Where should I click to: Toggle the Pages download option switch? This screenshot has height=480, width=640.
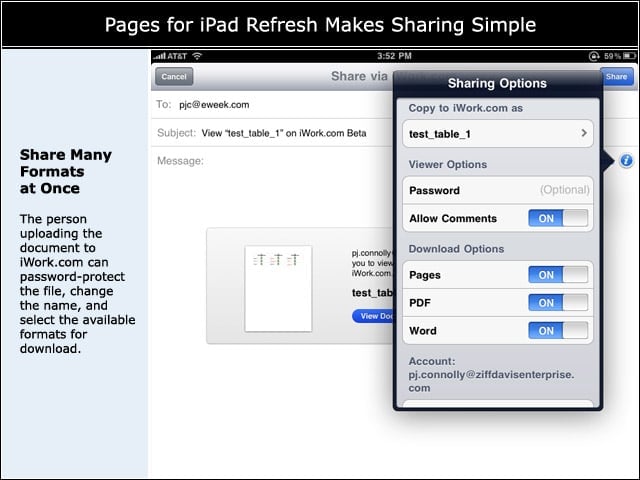pyautogui.click(x=558, y=275)
